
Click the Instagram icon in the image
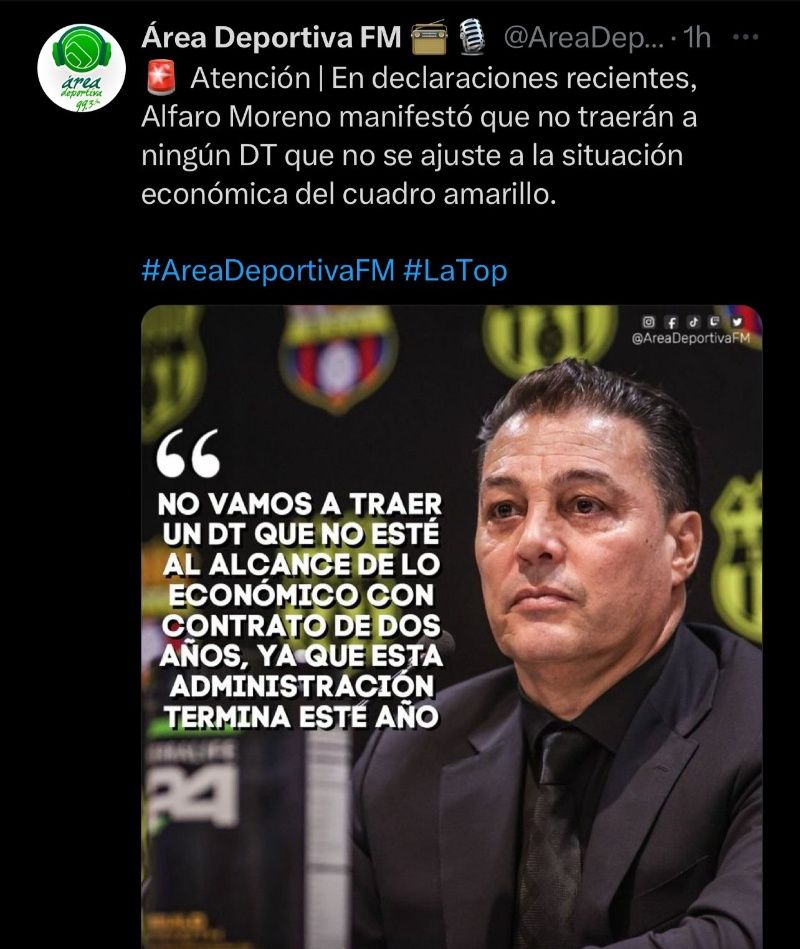[x=648, y=322]
